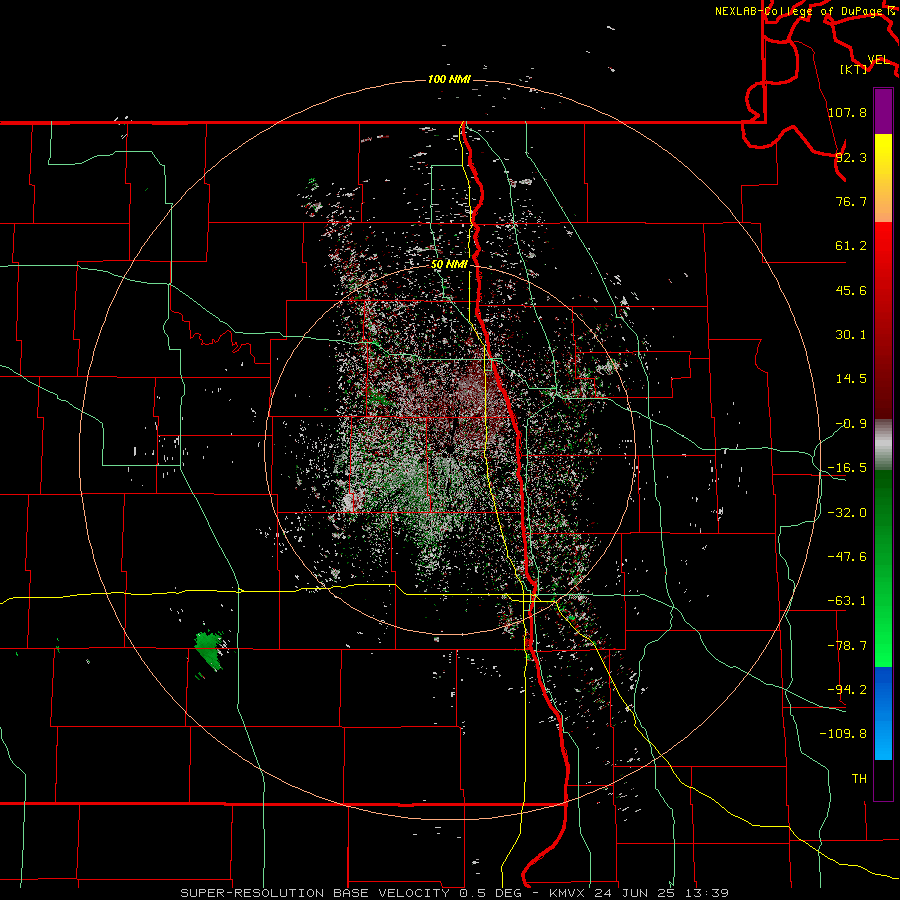Click the Super-Resolution Base Velocity caption

click(455, 893)
